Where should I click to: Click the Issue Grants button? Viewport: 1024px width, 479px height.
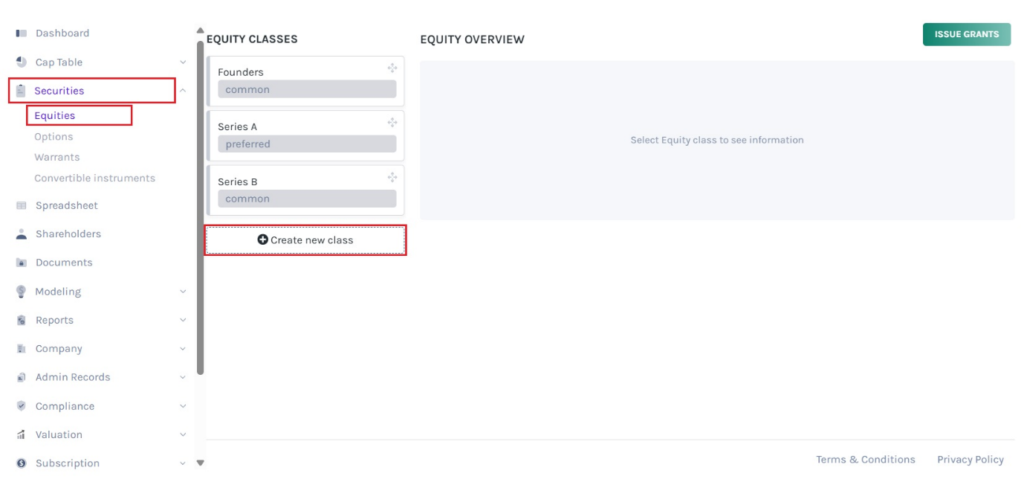(x=966, y=34)
